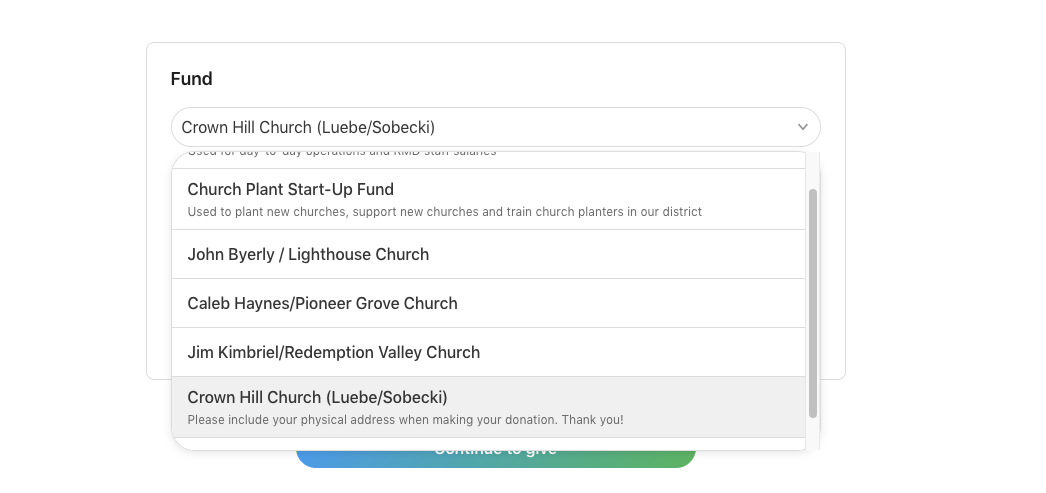Click the physical address note text
This screenshot has width=1046, height=493.
click(x=405, y=420)
